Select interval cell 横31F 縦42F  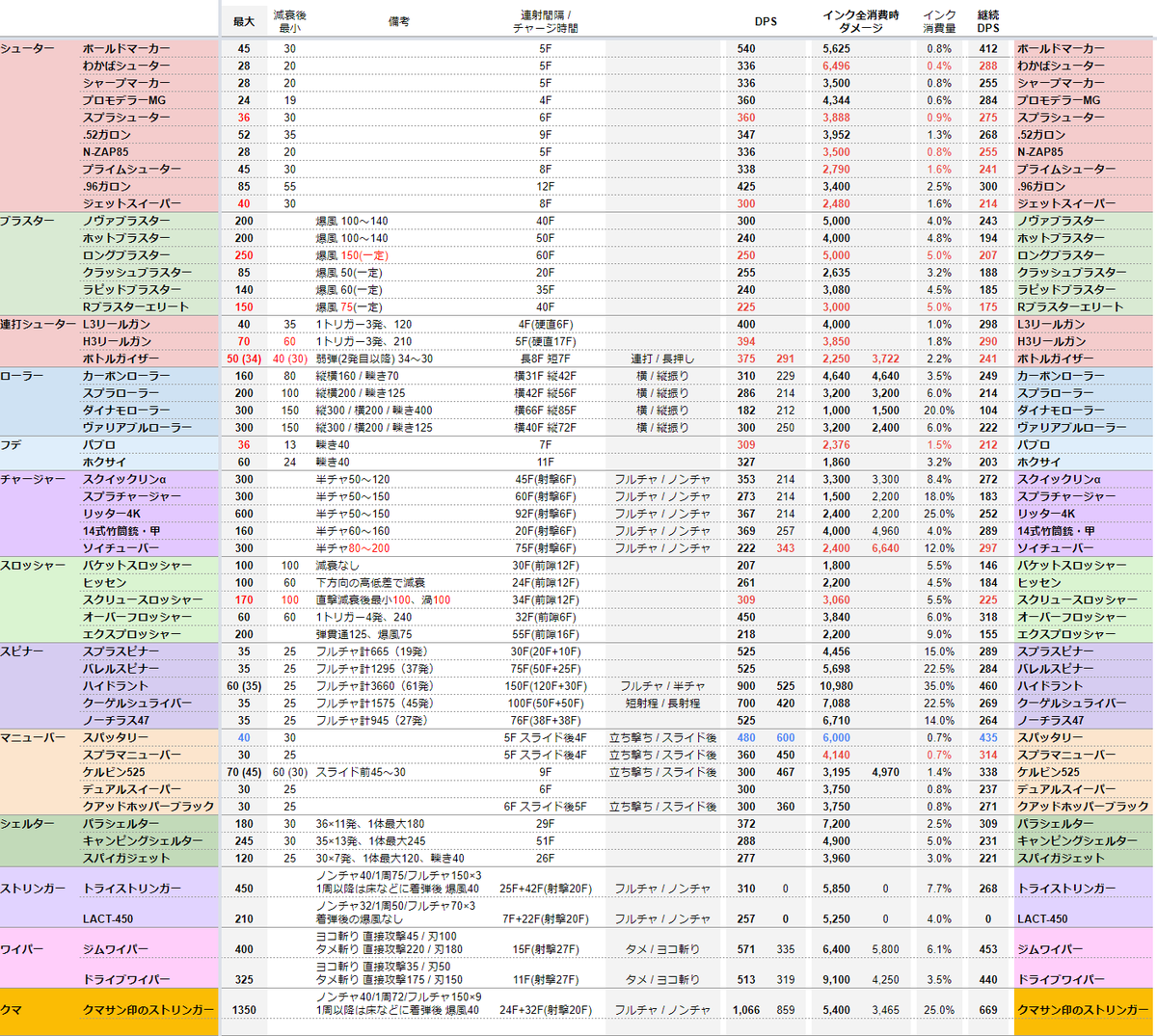(x=546, y=376)
